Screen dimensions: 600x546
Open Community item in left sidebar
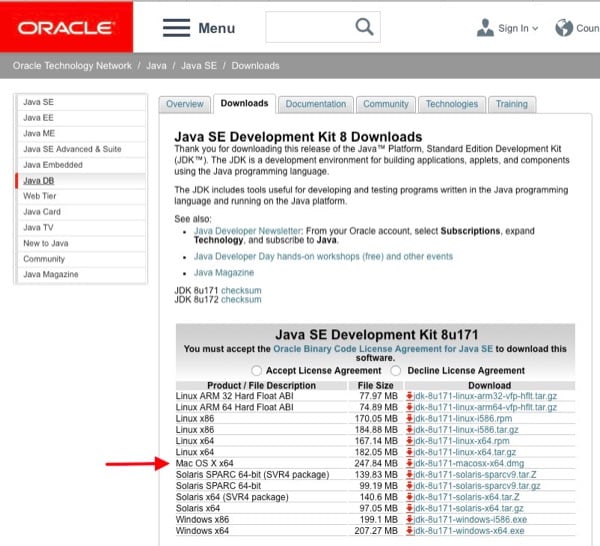point(81,259)
